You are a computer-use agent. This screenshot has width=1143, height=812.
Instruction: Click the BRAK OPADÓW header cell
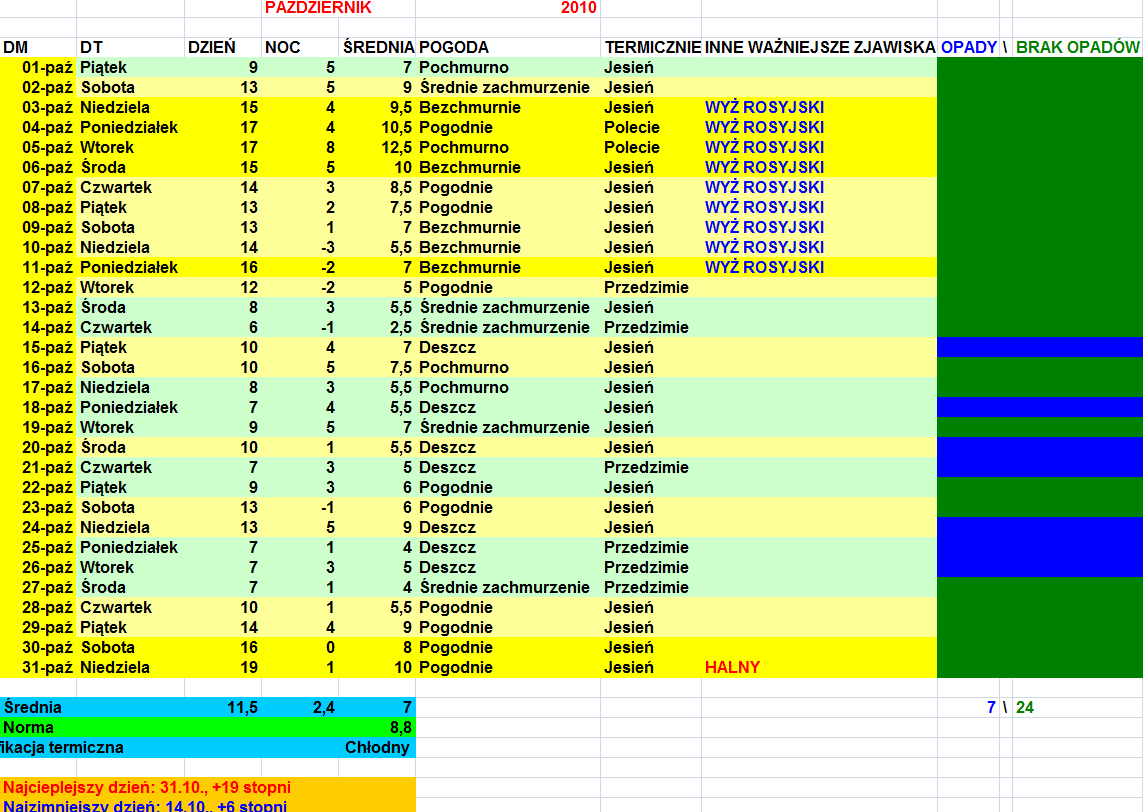point(1077,47)
